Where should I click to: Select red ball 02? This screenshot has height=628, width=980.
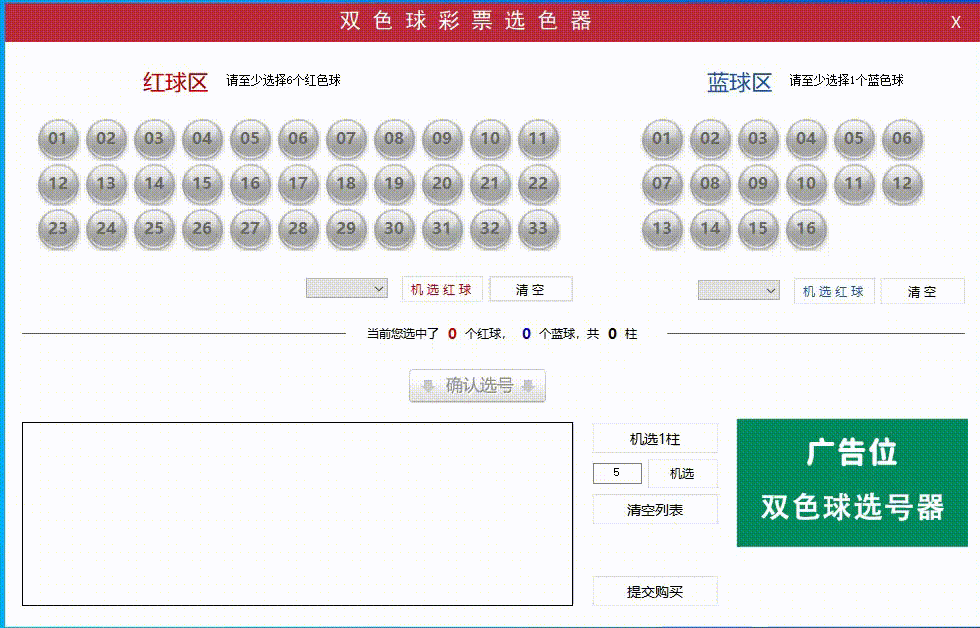click(106, 139)
